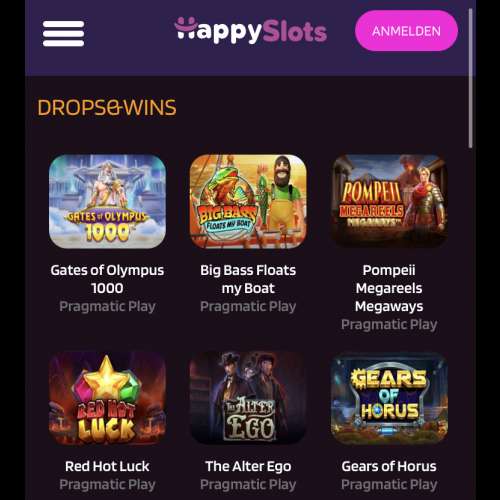Open the Red Hot Luck game thumbnail
The image size is (500, 500).
(x=107, y=398)
